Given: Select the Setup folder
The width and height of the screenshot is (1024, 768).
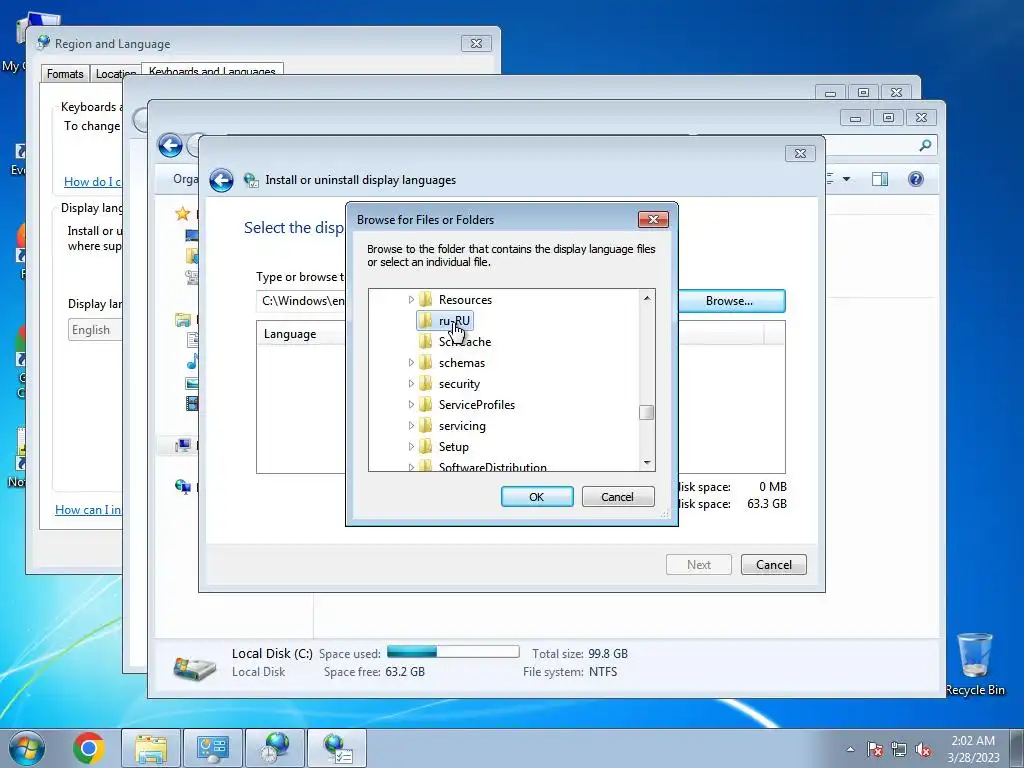Looking at the screenshot, I should click(453, 447).
